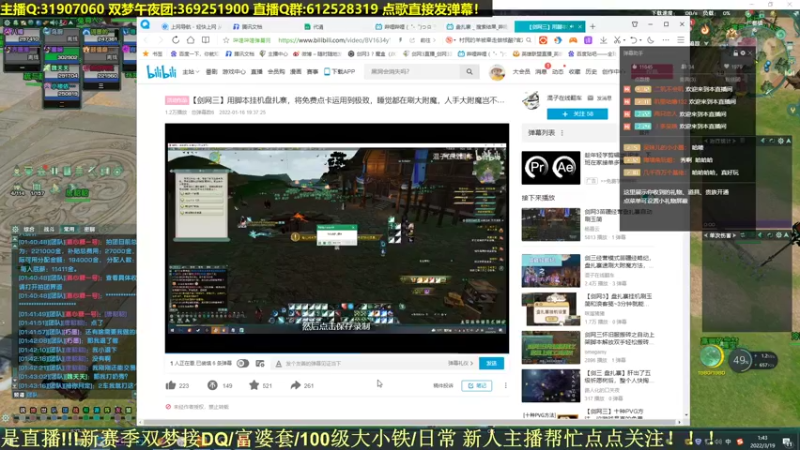Open the browser hamburger menu icon
800x450 pixels.
pos(681,40)
